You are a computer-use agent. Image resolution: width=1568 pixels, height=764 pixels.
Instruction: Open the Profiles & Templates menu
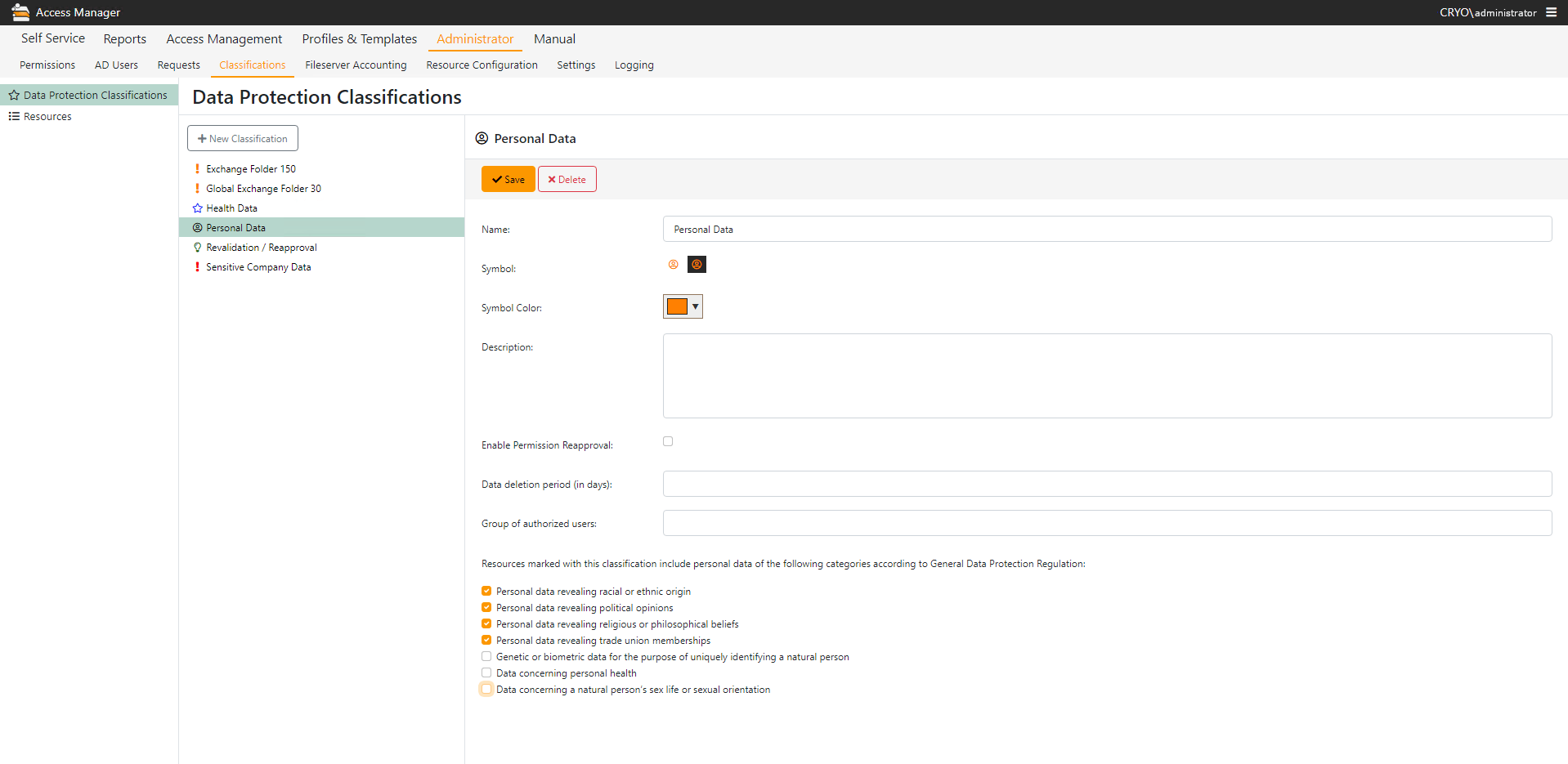pyautogui.click(x=359, y=39)
